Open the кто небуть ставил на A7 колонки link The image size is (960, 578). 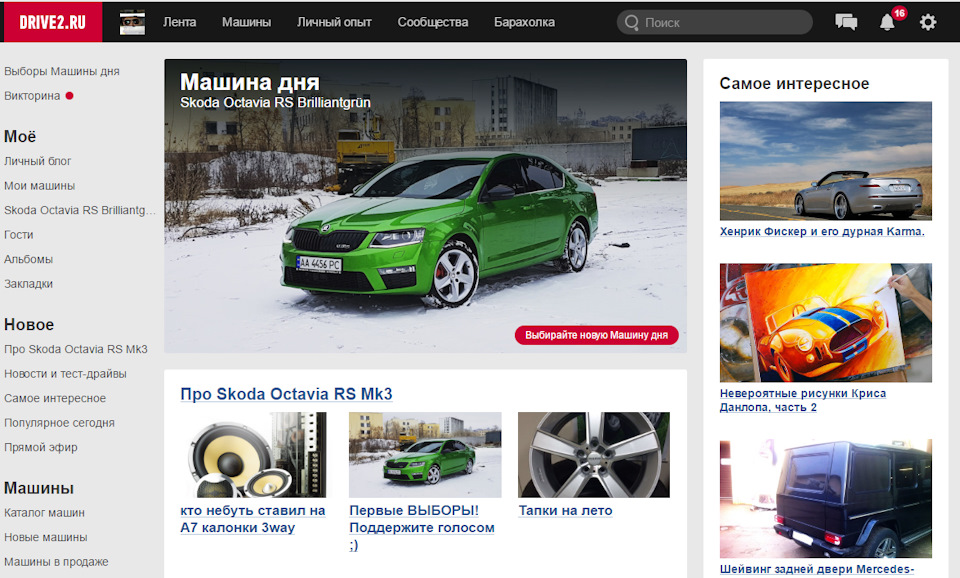pos(252,519)
